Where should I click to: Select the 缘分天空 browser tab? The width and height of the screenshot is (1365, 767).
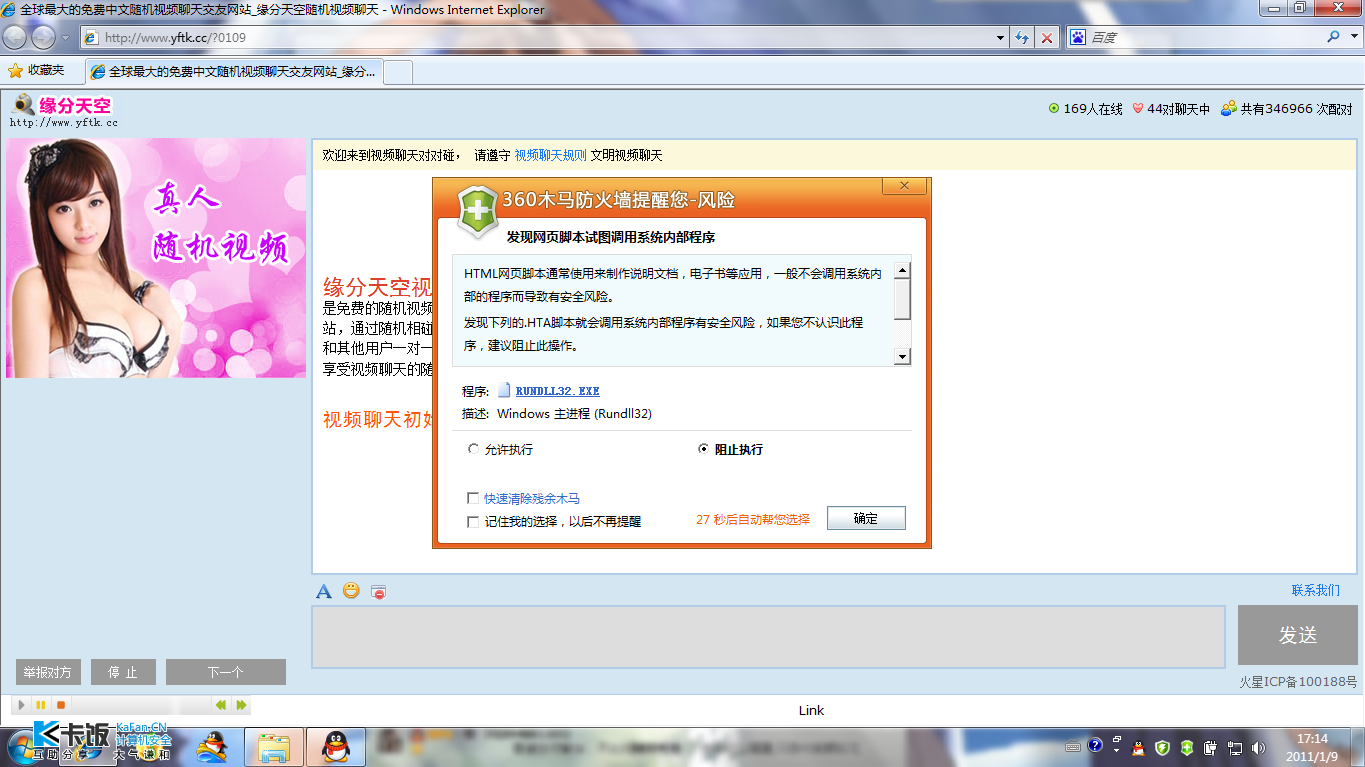(x=234, y=71)
